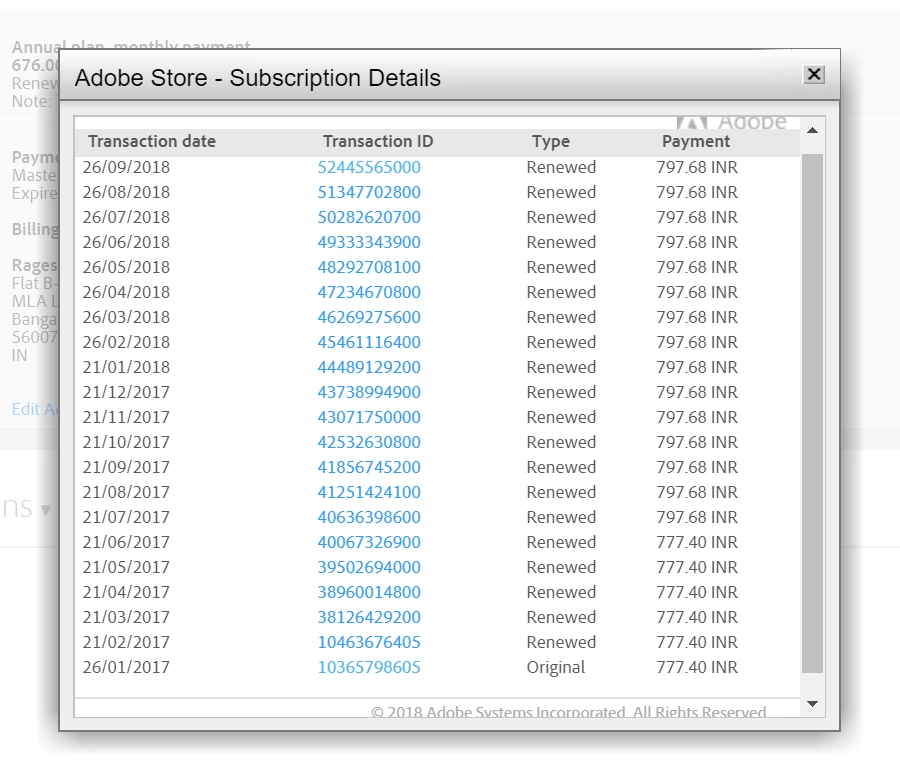Open transaction ID 50282620700
The width and height of the screenshot is (900, 777).
[369, 217]
